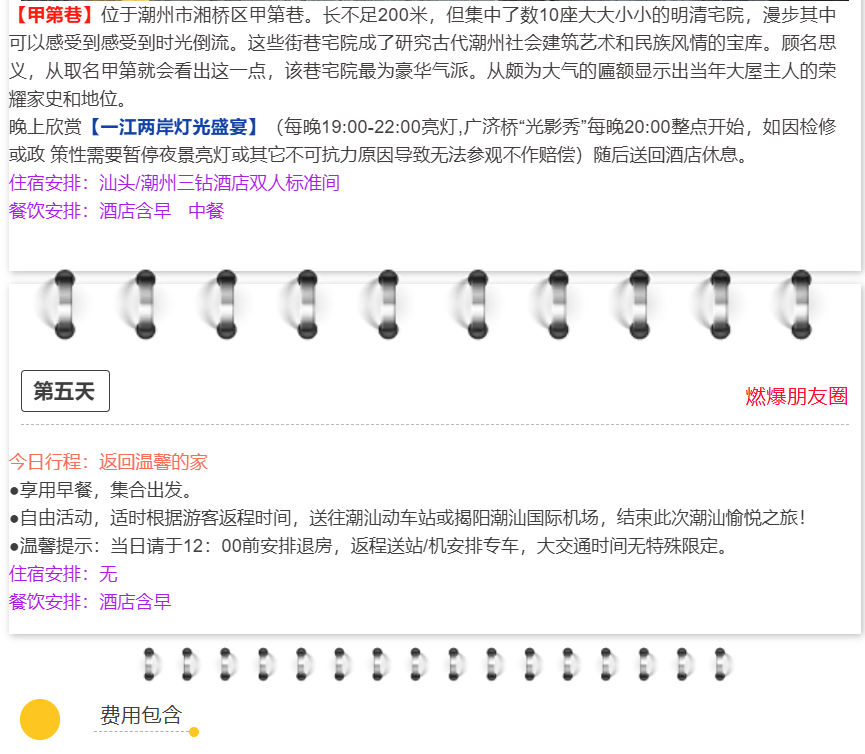Viewport: 865px width, 754px height.
Task: Click the red 燃爆朋友圈 text
Action: [x=796, y=396]
